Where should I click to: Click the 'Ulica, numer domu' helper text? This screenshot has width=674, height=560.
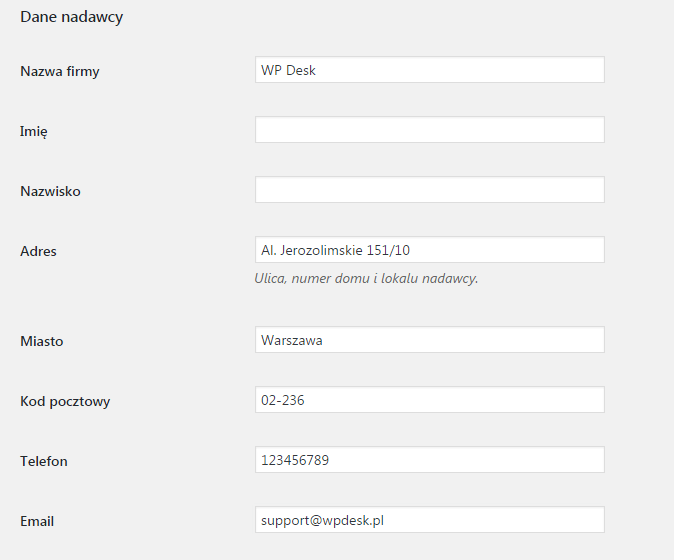click(366, 278)
